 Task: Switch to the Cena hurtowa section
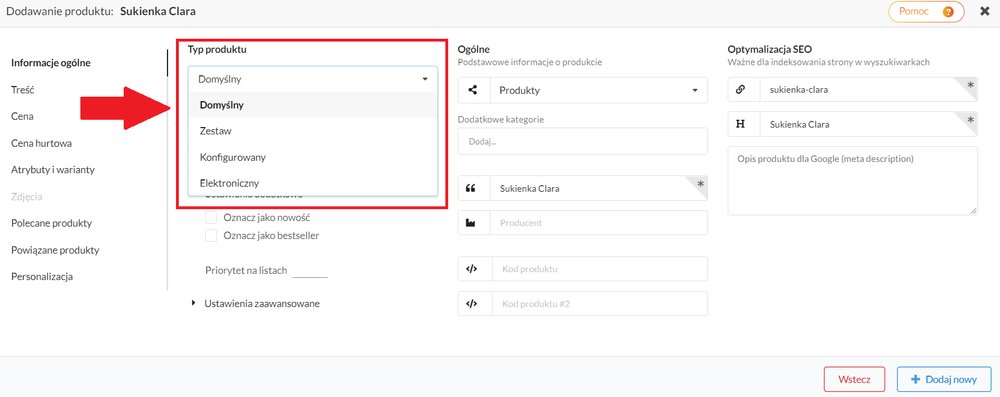tap(41, 143)
